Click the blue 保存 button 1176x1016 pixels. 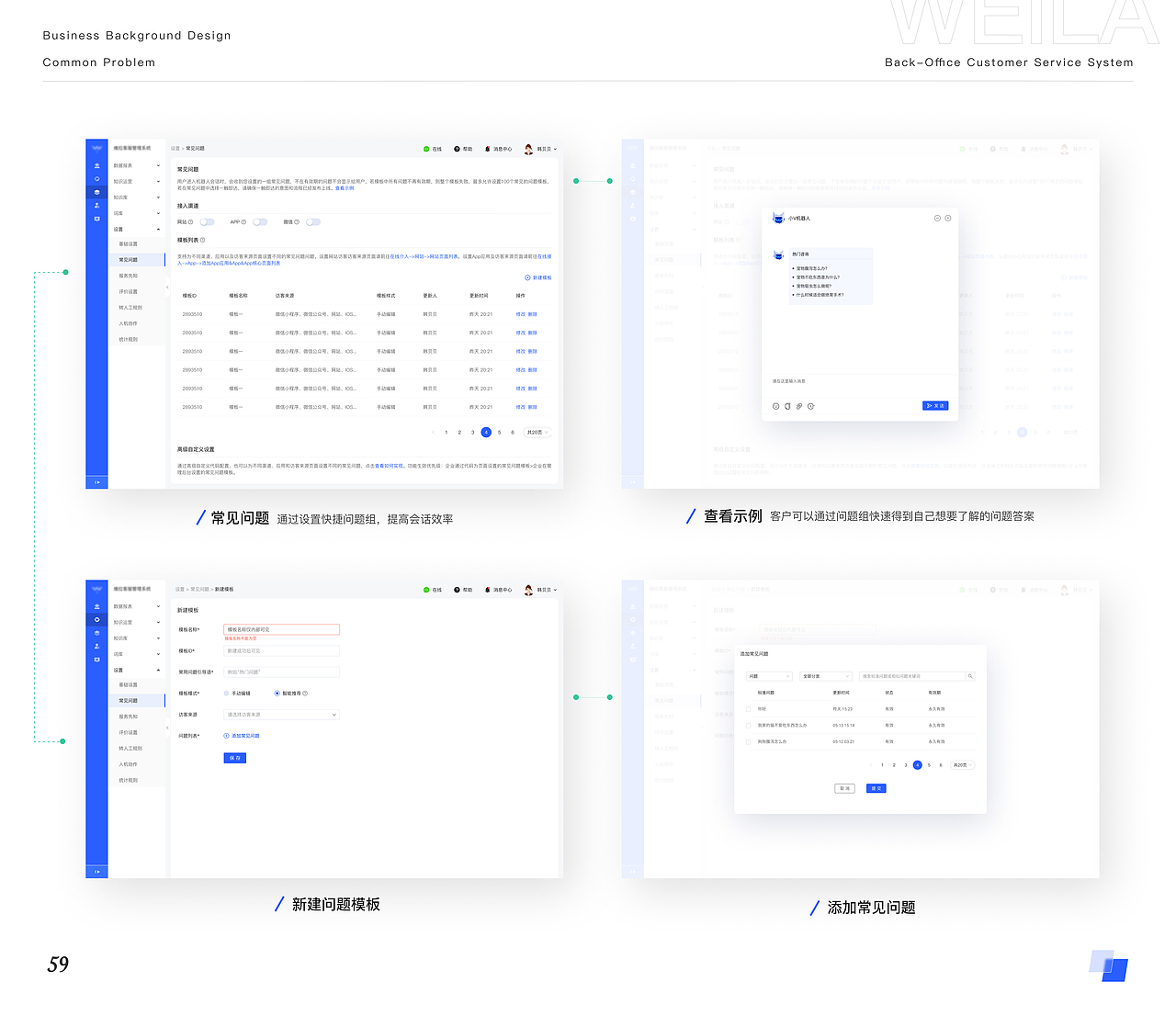coord(234,758)
